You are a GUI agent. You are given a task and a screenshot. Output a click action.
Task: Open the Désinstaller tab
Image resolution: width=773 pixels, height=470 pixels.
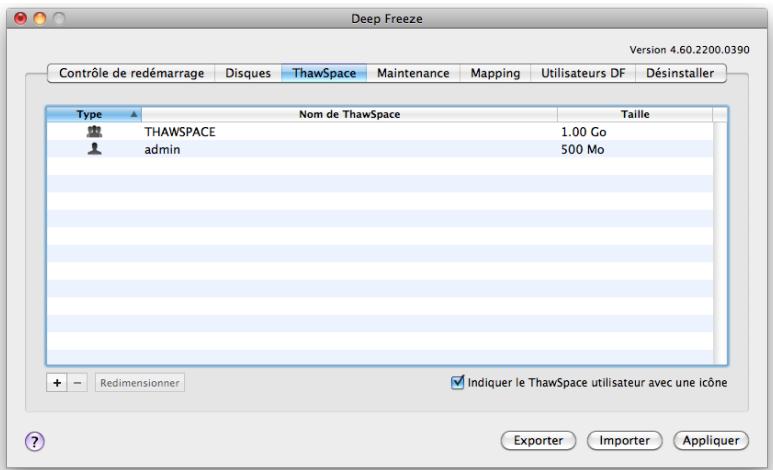tap(680, 73)
